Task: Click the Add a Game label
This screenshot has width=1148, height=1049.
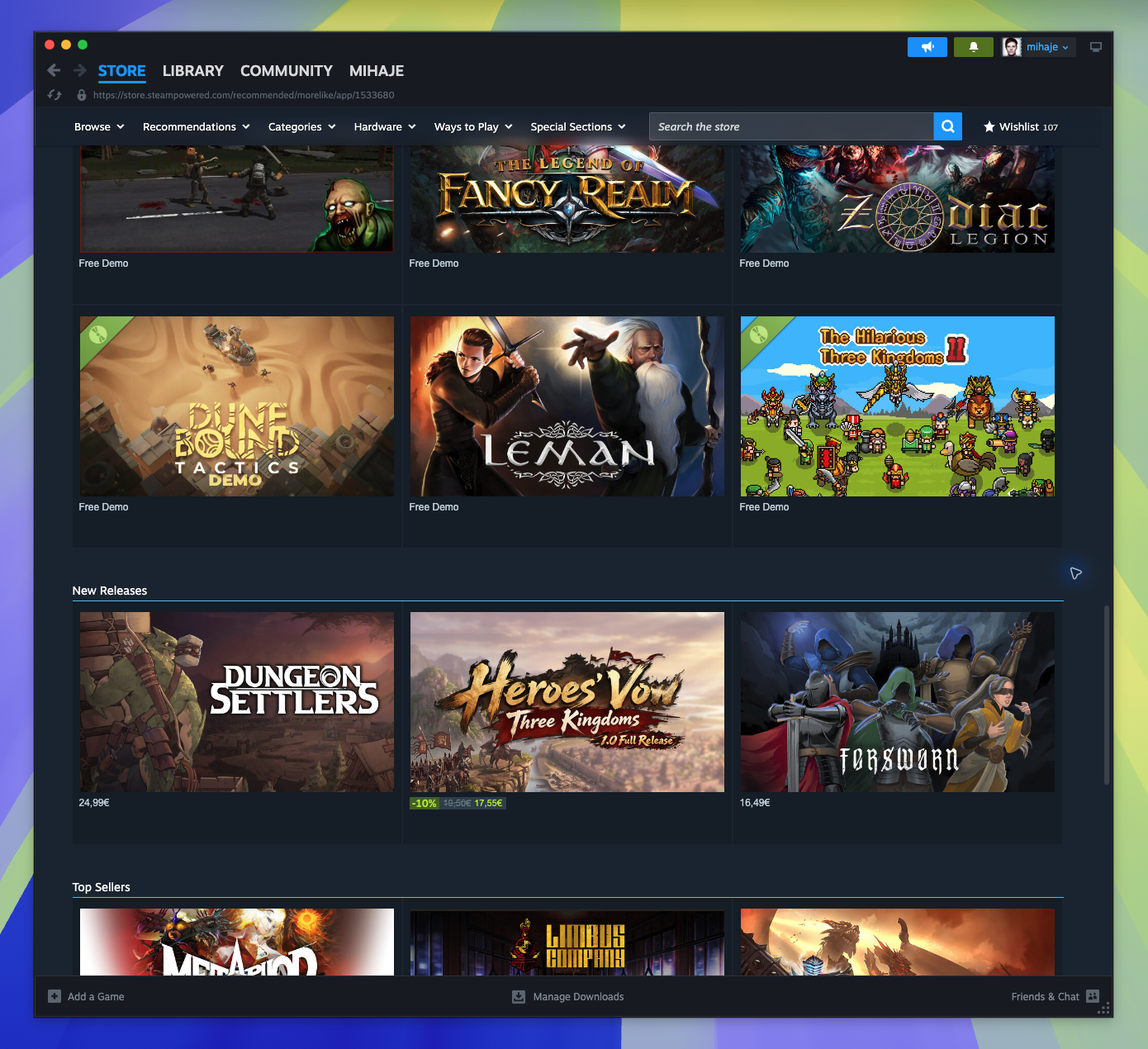Action: tap(96, 996)
